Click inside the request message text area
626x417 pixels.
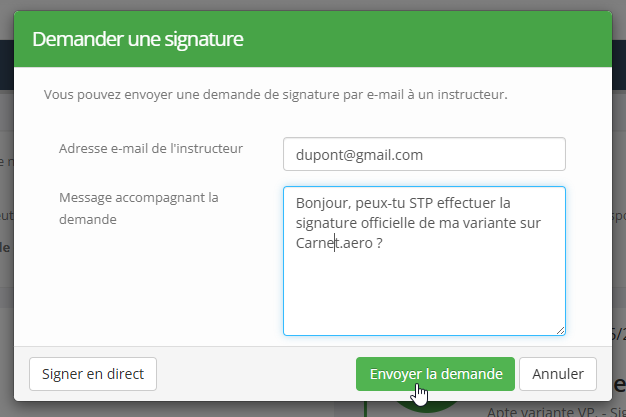click(x=424, y=260)
